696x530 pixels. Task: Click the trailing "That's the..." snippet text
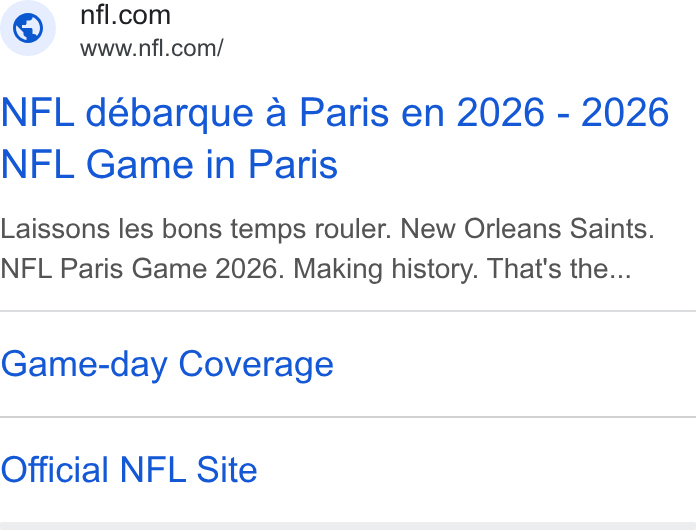[559, 269]
